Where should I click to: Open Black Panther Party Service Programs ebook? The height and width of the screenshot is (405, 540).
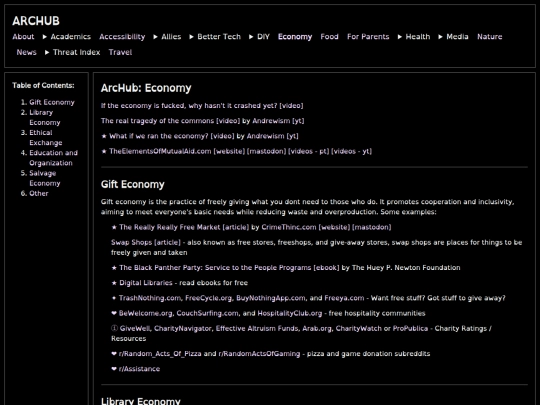pos(229,268)
